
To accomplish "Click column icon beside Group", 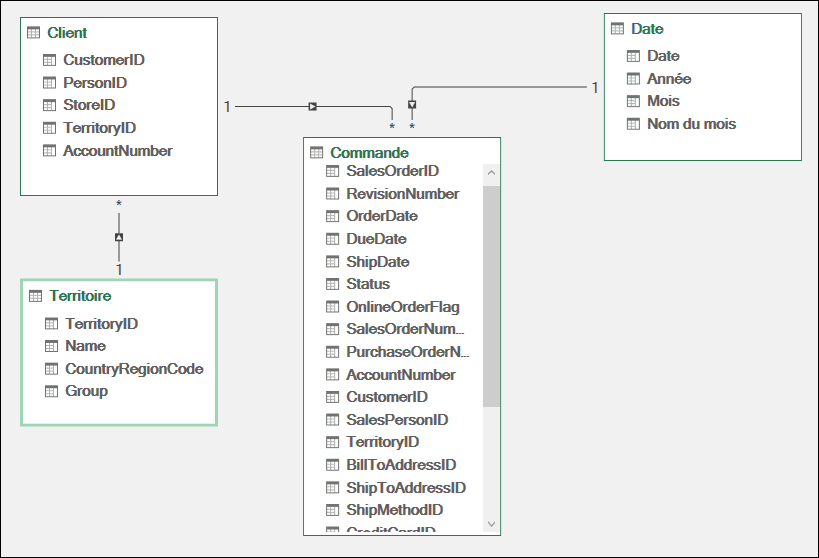I will click(x=51, y=391).
